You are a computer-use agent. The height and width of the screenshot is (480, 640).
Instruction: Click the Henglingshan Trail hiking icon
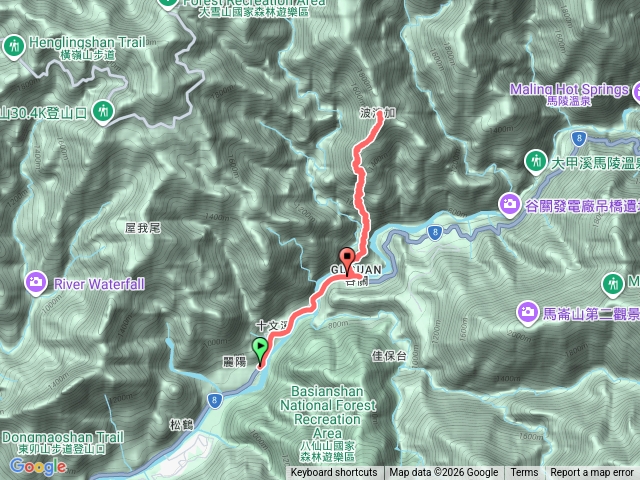tap(14, 47)
